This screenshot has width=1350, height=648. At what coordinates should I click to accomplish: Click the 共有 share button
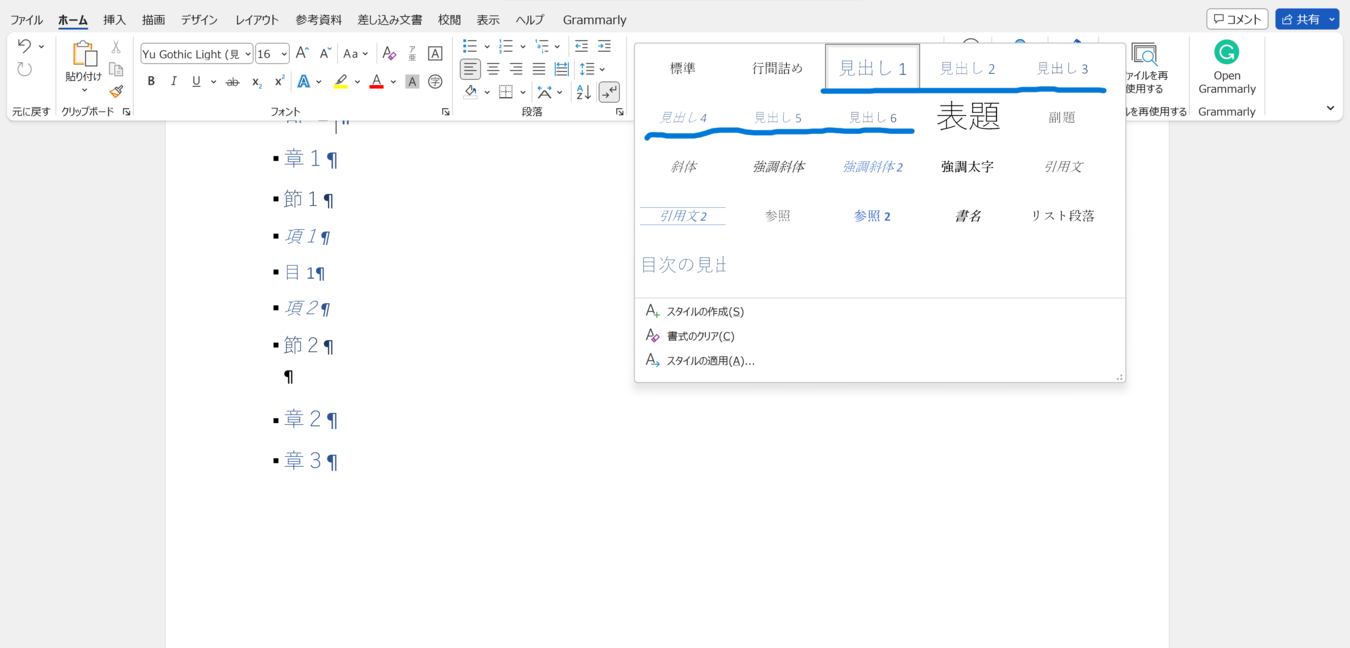click(x=1307, y=19)
